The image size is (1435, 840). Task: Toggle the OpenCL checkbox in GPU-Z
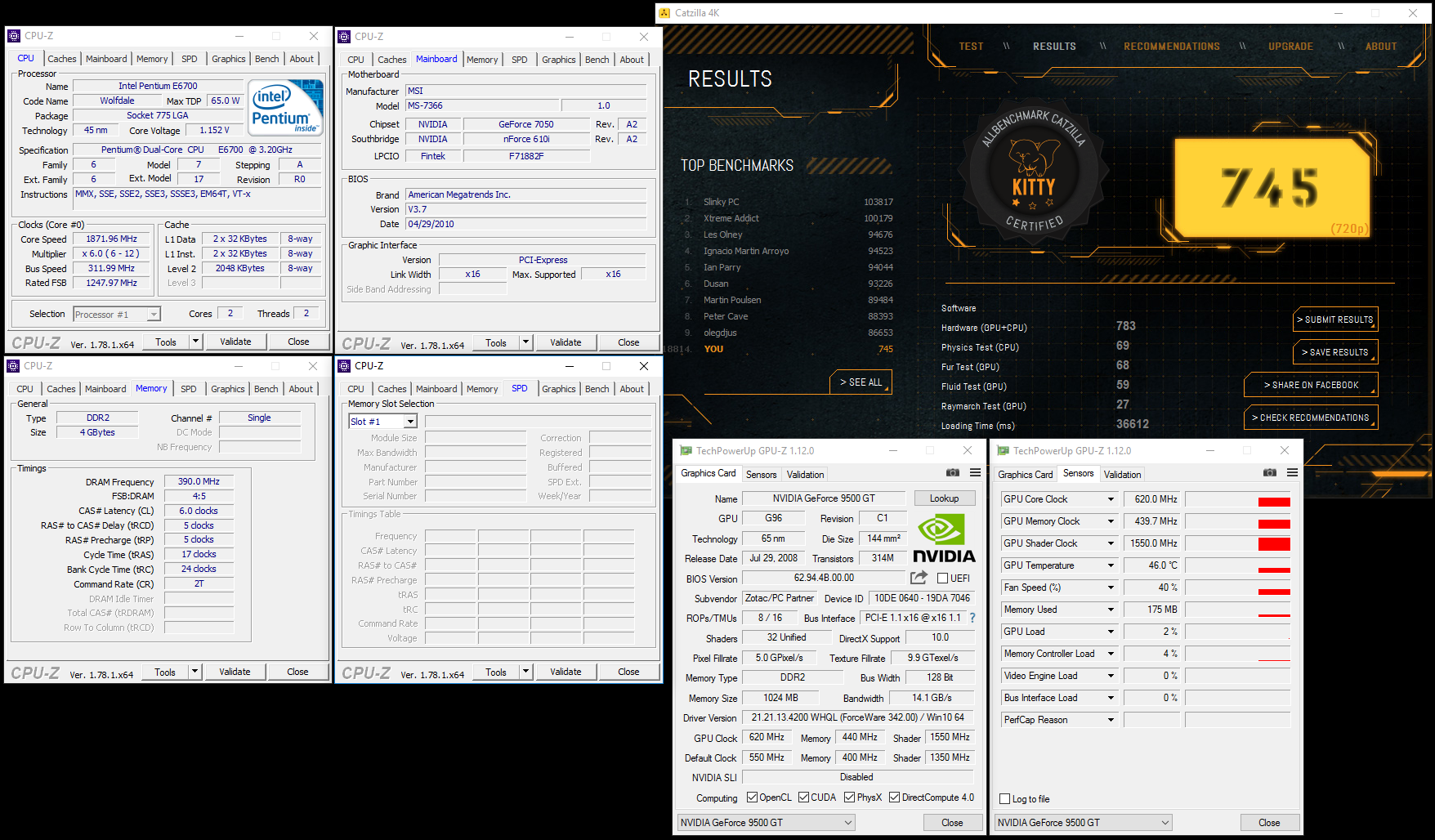click(752, 798)
